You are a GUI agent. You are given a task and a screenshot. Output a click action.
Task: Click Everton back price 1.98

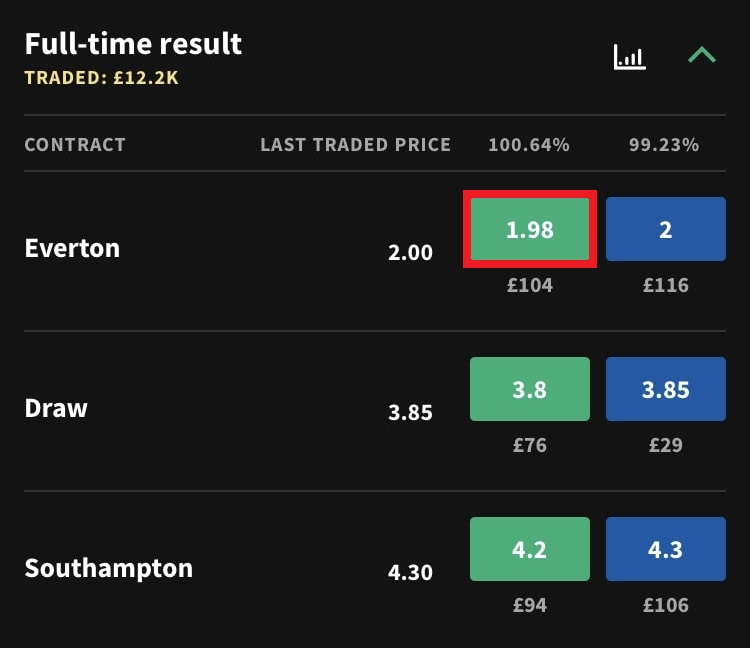[x=529, y=230]
